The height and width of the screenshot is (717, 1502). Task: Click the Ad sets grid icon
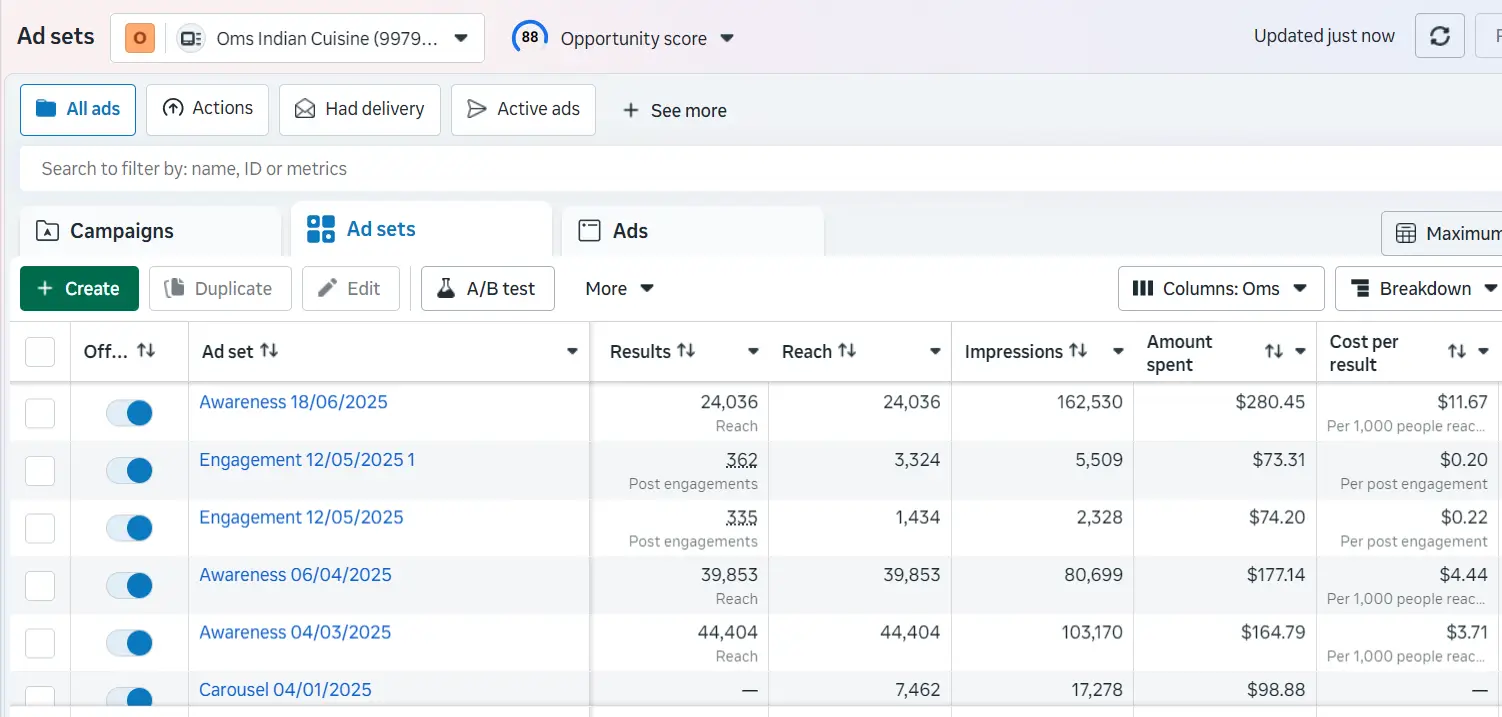(x=320, y=229)
